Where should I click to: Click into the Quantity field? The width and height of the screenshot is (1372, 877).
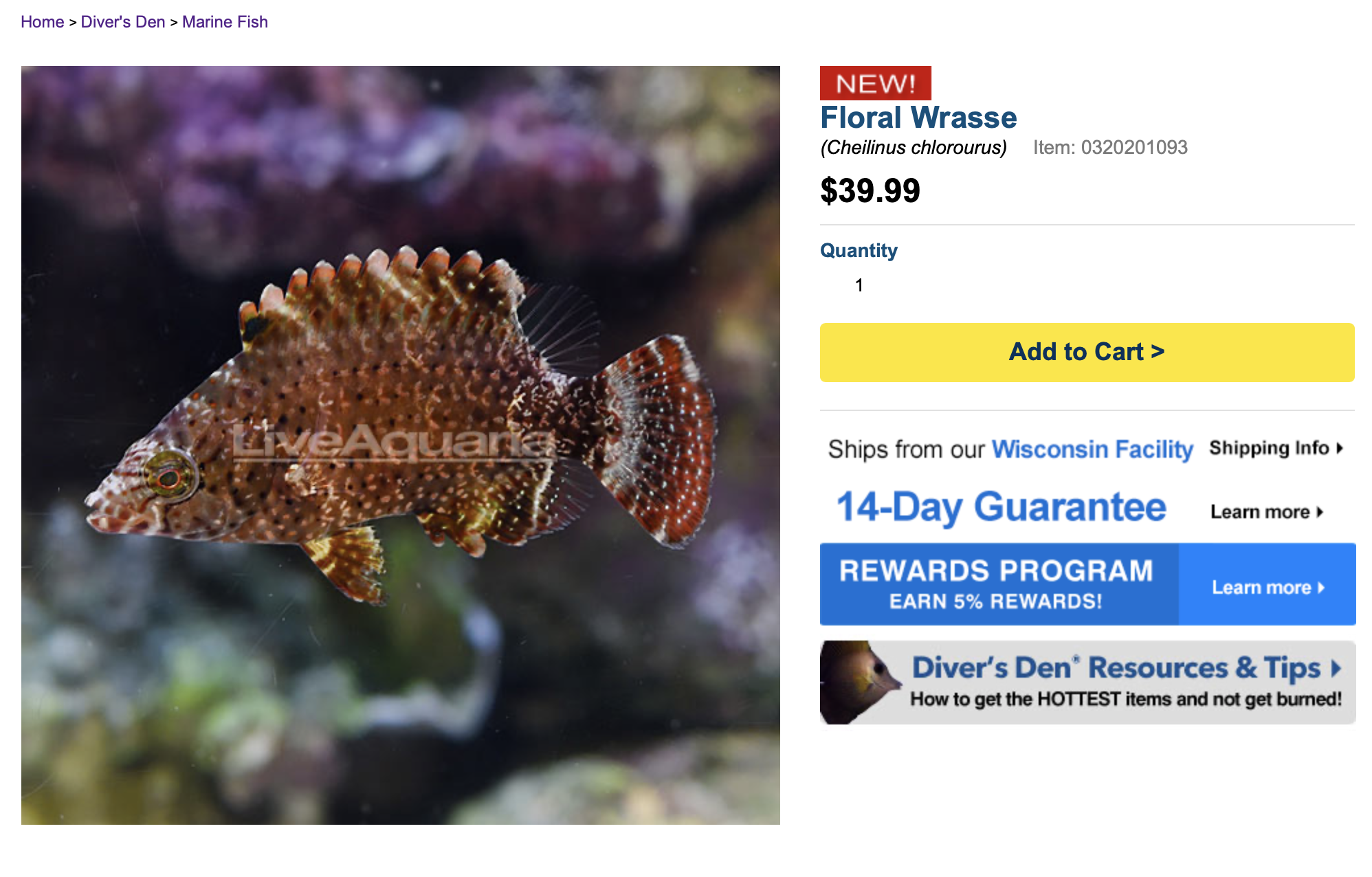click(x=859, y=285)
